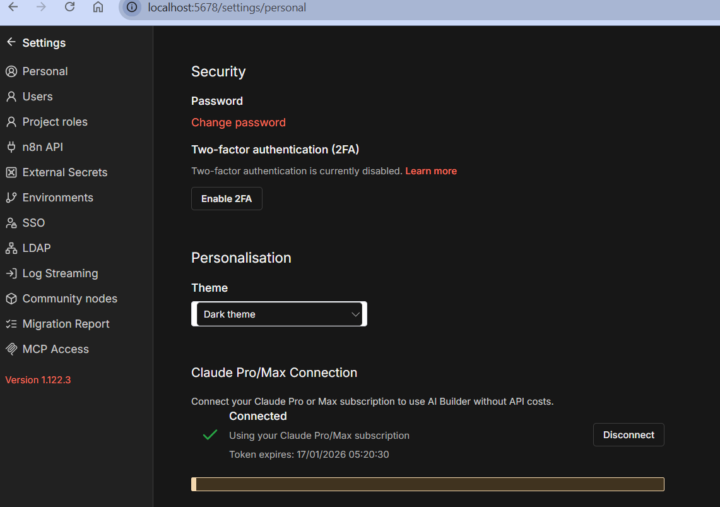This screenshot has width=720, height=507.
Task: Open Log Streaming settings
Action: 60,273
